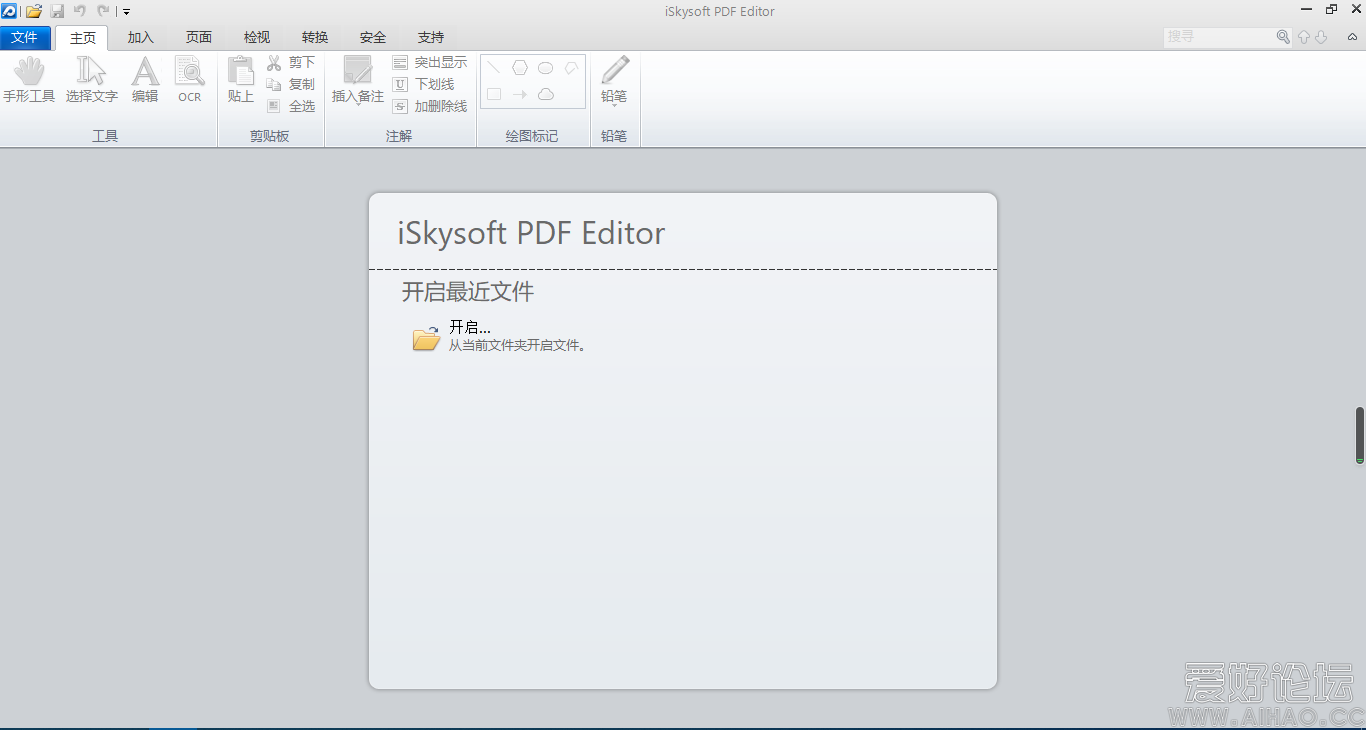Select the oval drawing shape
The width and height of the screenshot is (1366, 730).
coord(546,68)
